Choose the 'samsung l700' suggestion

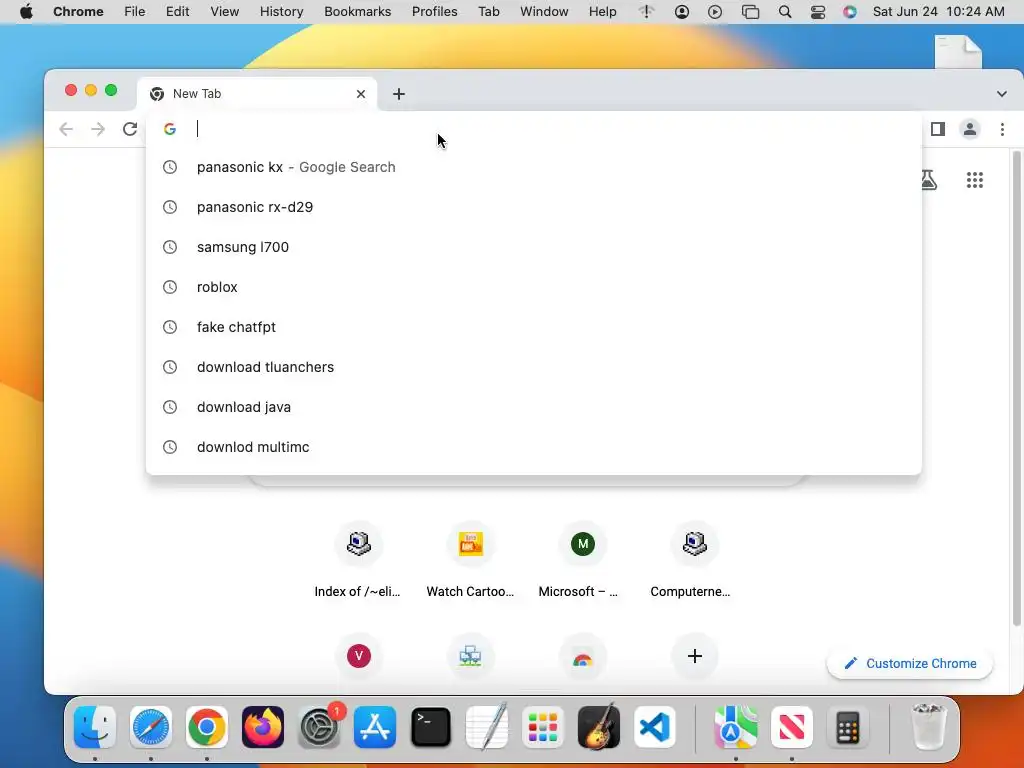pyautogui.click(x=534, y=247)
